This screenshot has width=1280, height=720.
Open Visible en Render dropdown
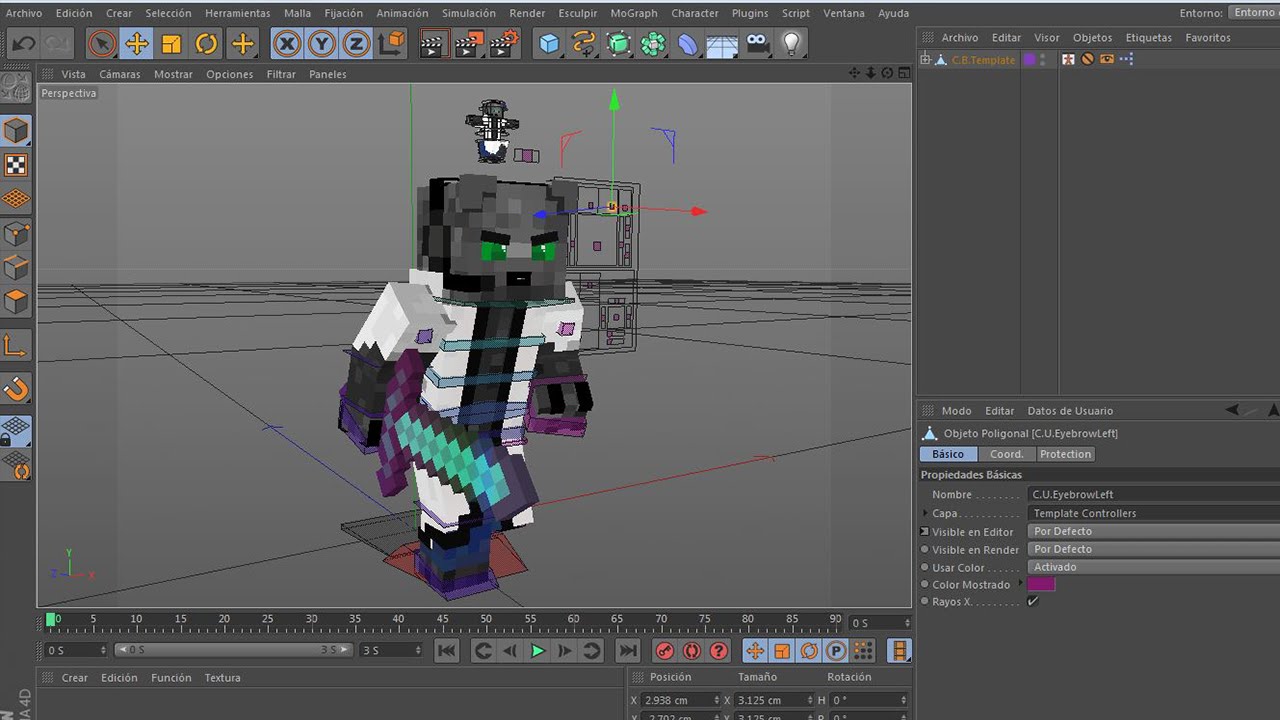1154,549
